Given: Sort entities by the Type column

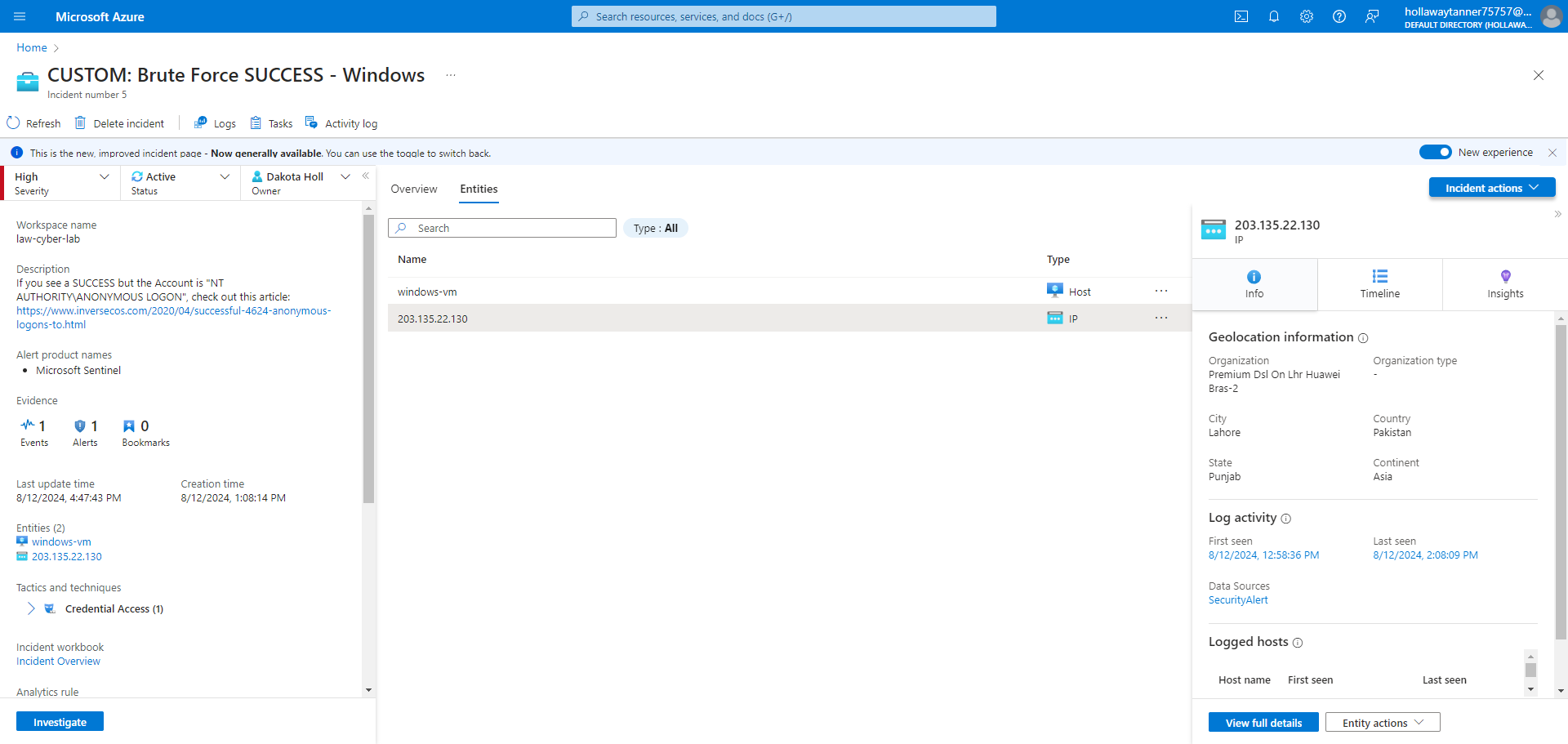Looking at the screenshot, I should pyautogui.click(x=1058, y=260).
